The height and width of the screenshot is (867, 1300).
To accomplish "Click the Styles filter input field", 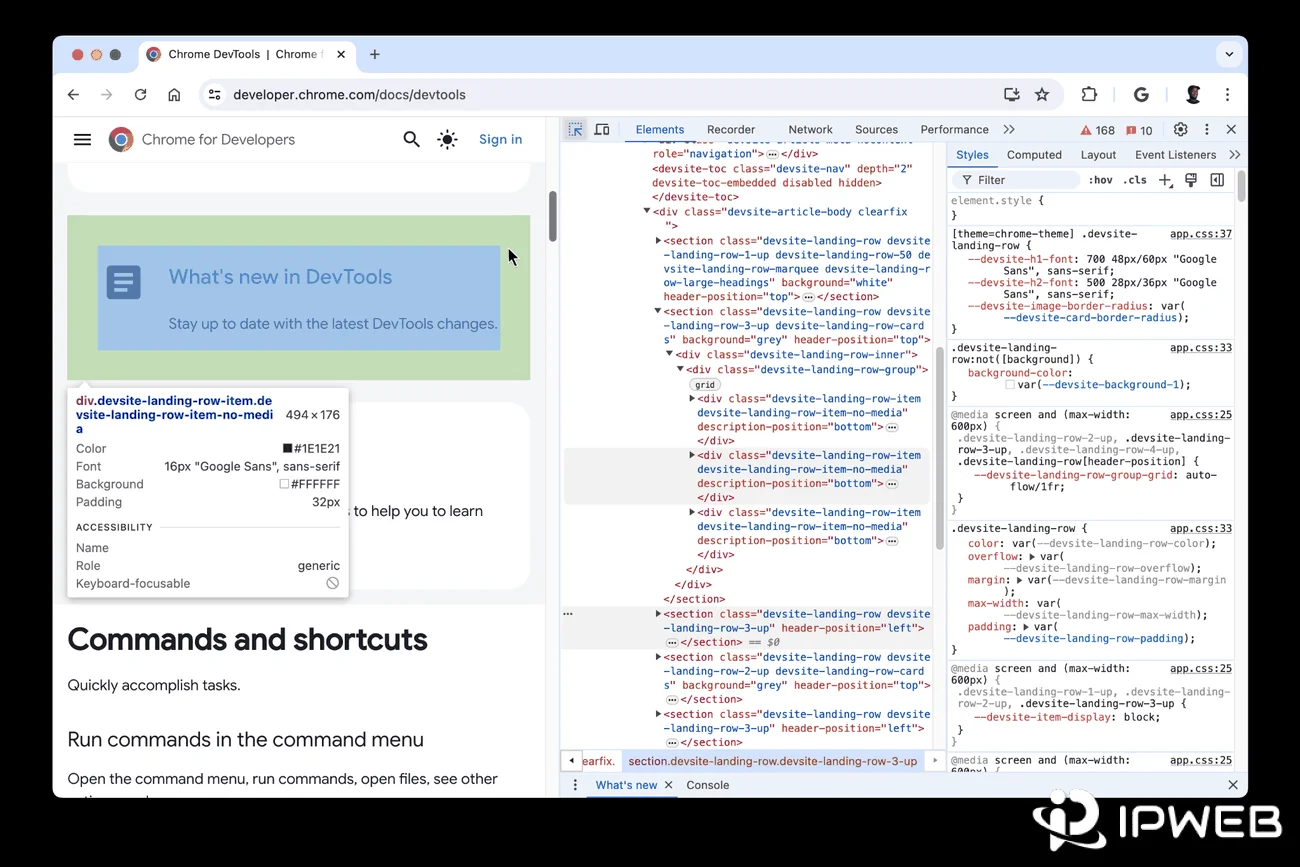I will (x=1015, y=180).
